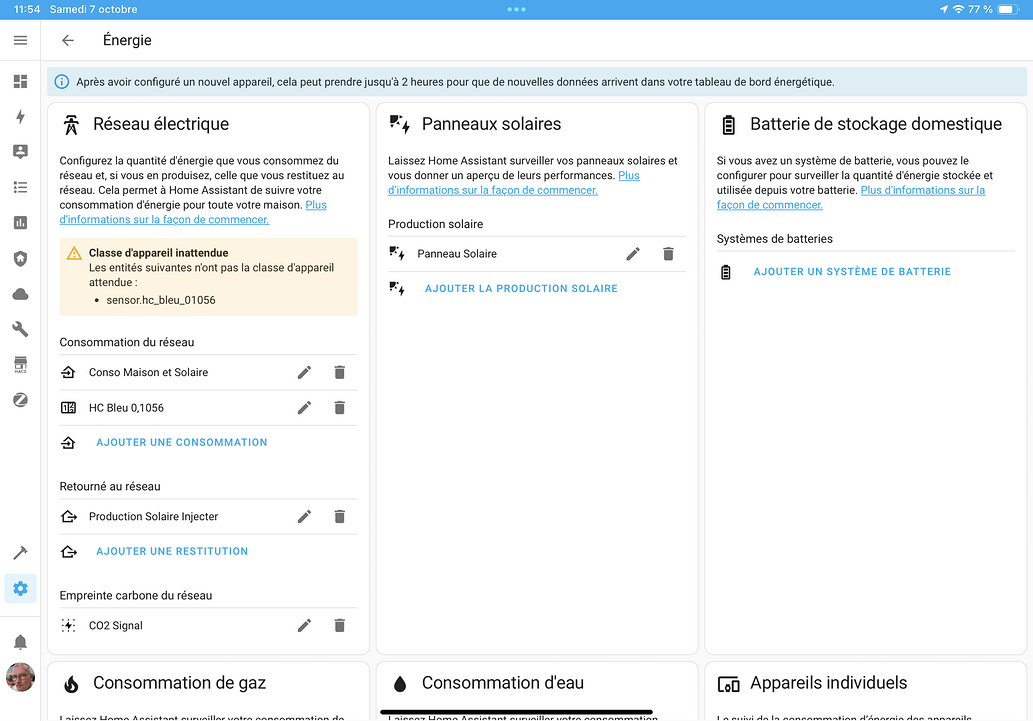Edit 'Panneau Solaire' using the pencil icon
1033x721 pixels.
(x=632, y=253)
